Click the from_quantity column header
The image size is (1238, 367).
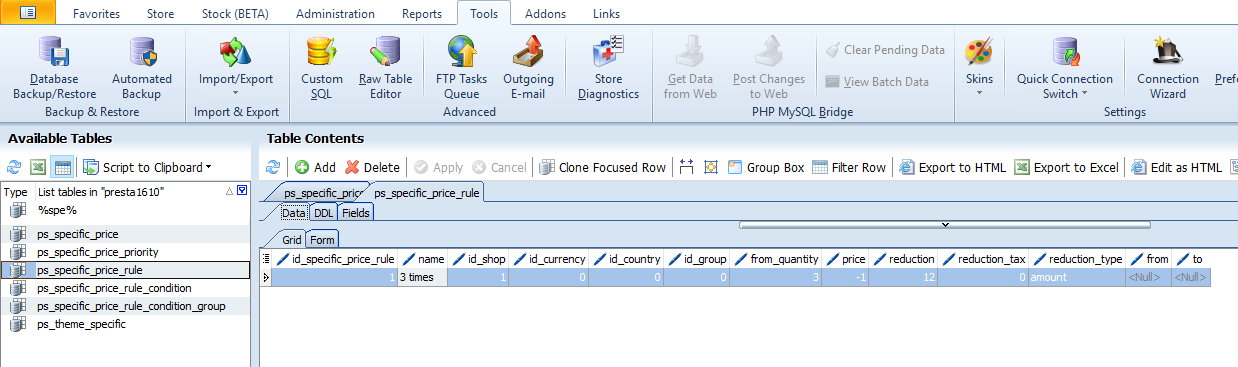[776, 259]
